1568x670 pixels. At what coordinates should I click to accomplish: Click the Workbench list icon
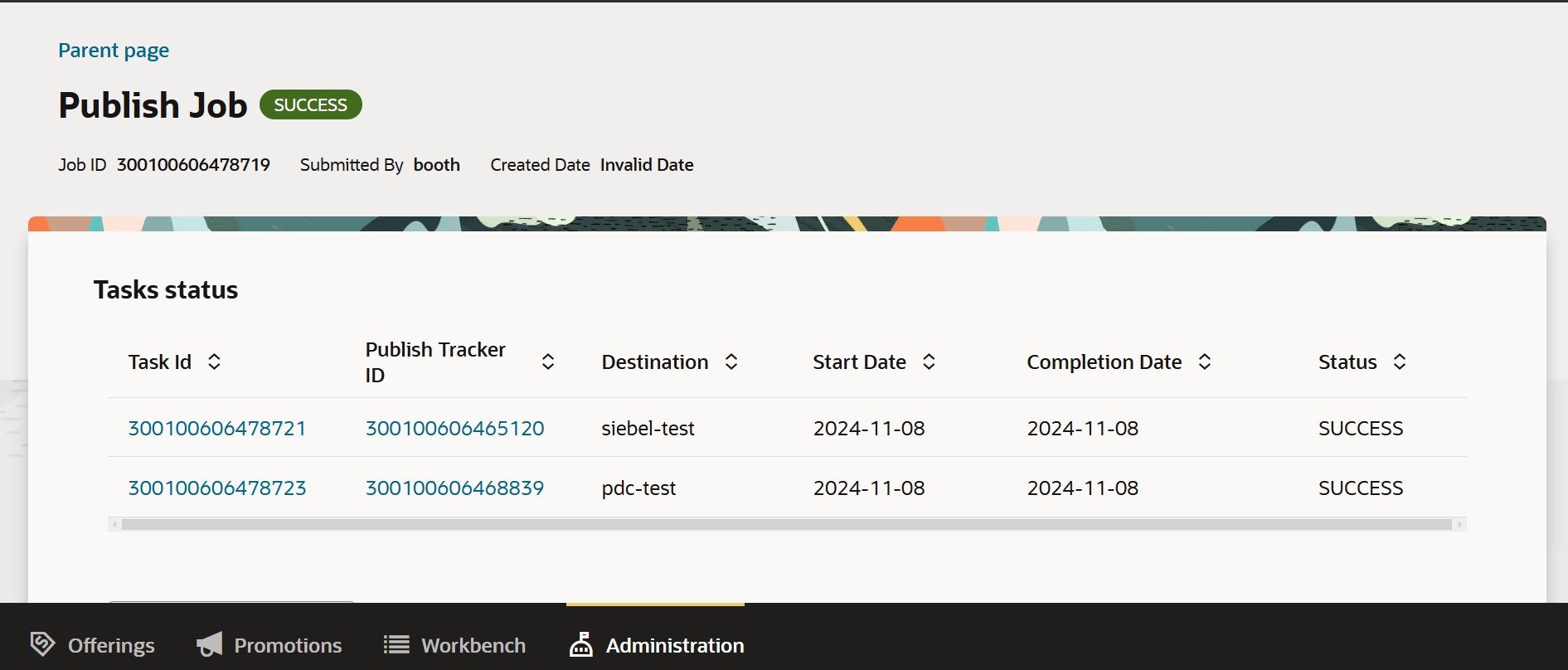396,644
